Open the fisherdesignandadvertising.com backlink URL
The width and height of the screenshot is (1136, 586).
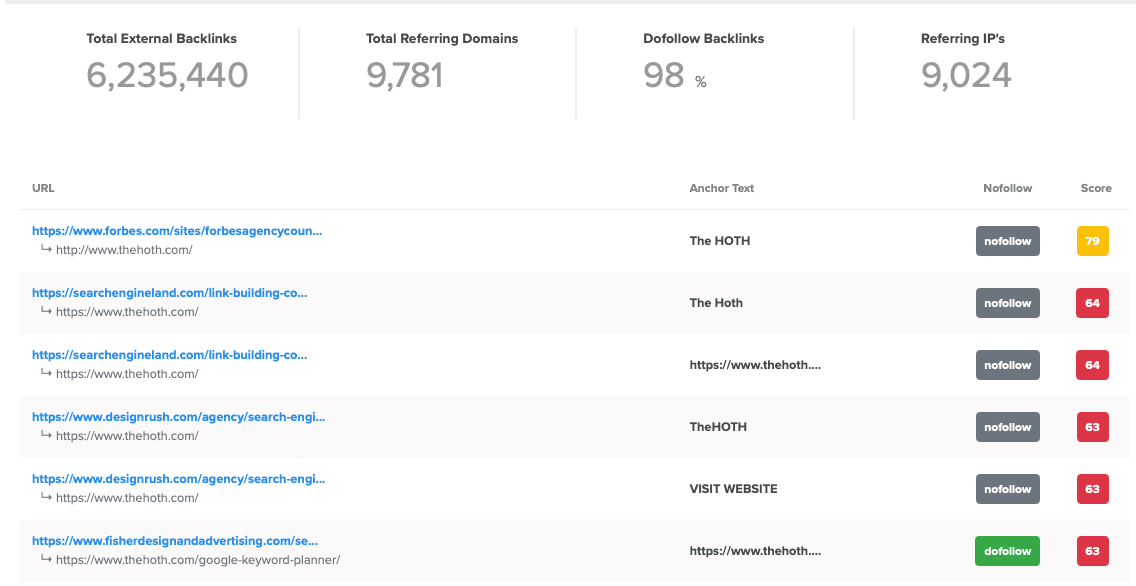175,541
